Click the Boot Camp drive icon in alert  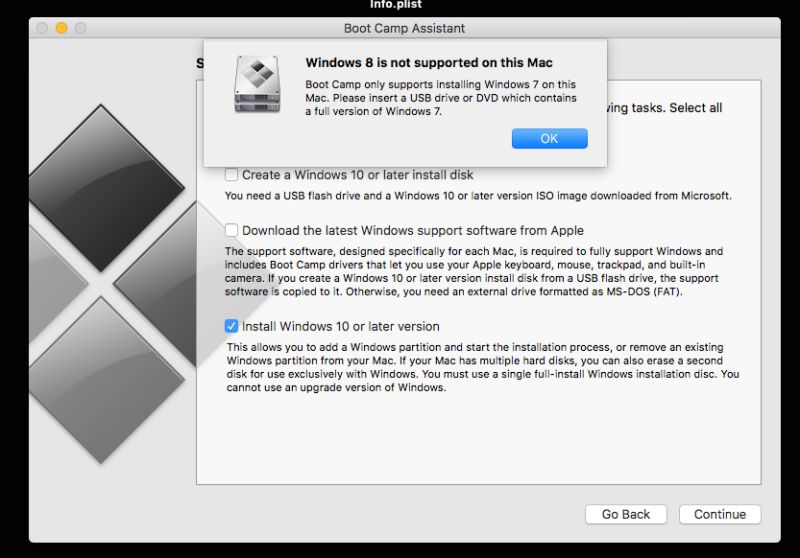pyautogui.click(x=257, y=84)
